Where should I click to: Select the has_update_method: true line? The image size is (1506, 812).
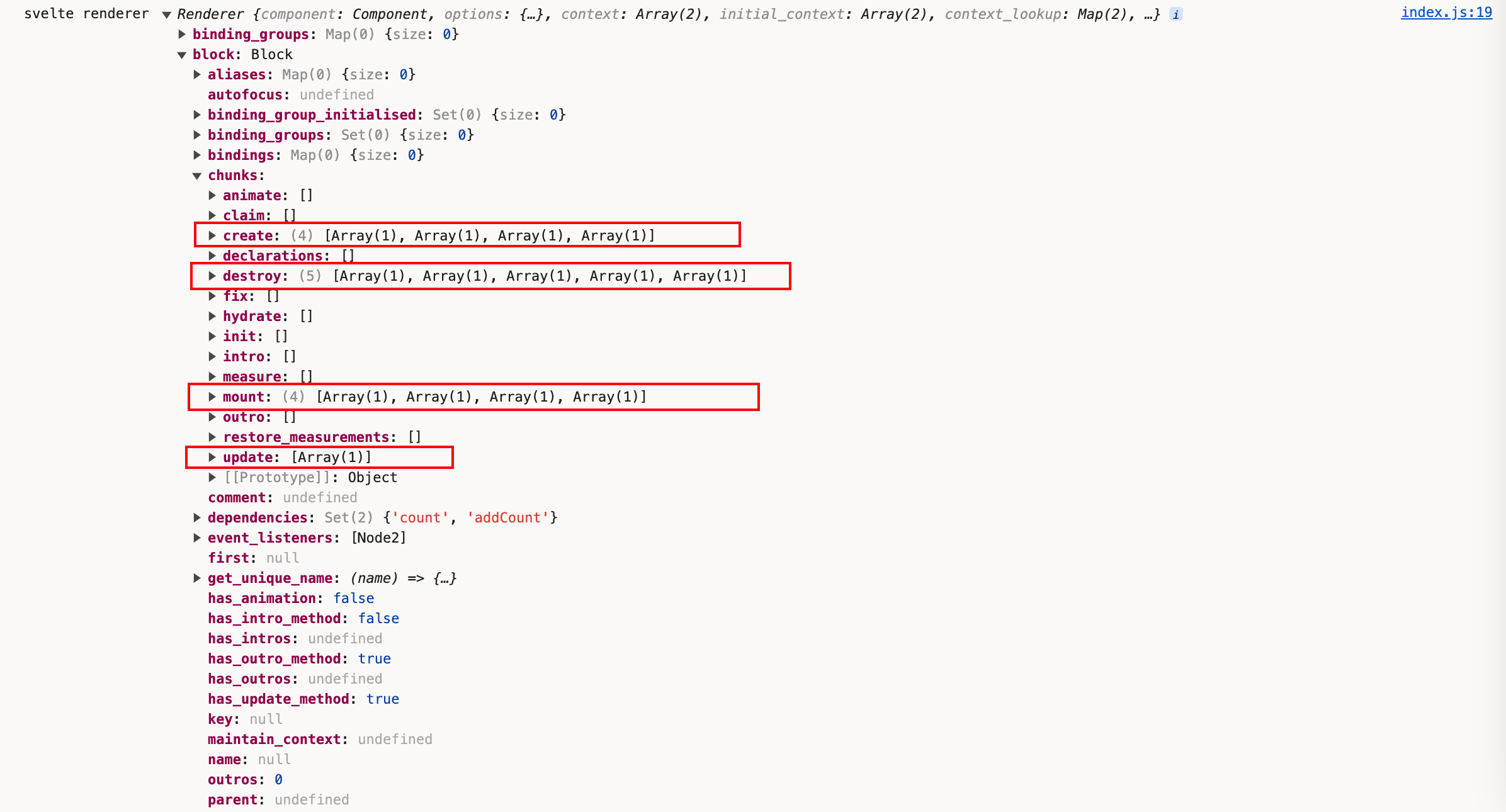(x=303, y=699)
